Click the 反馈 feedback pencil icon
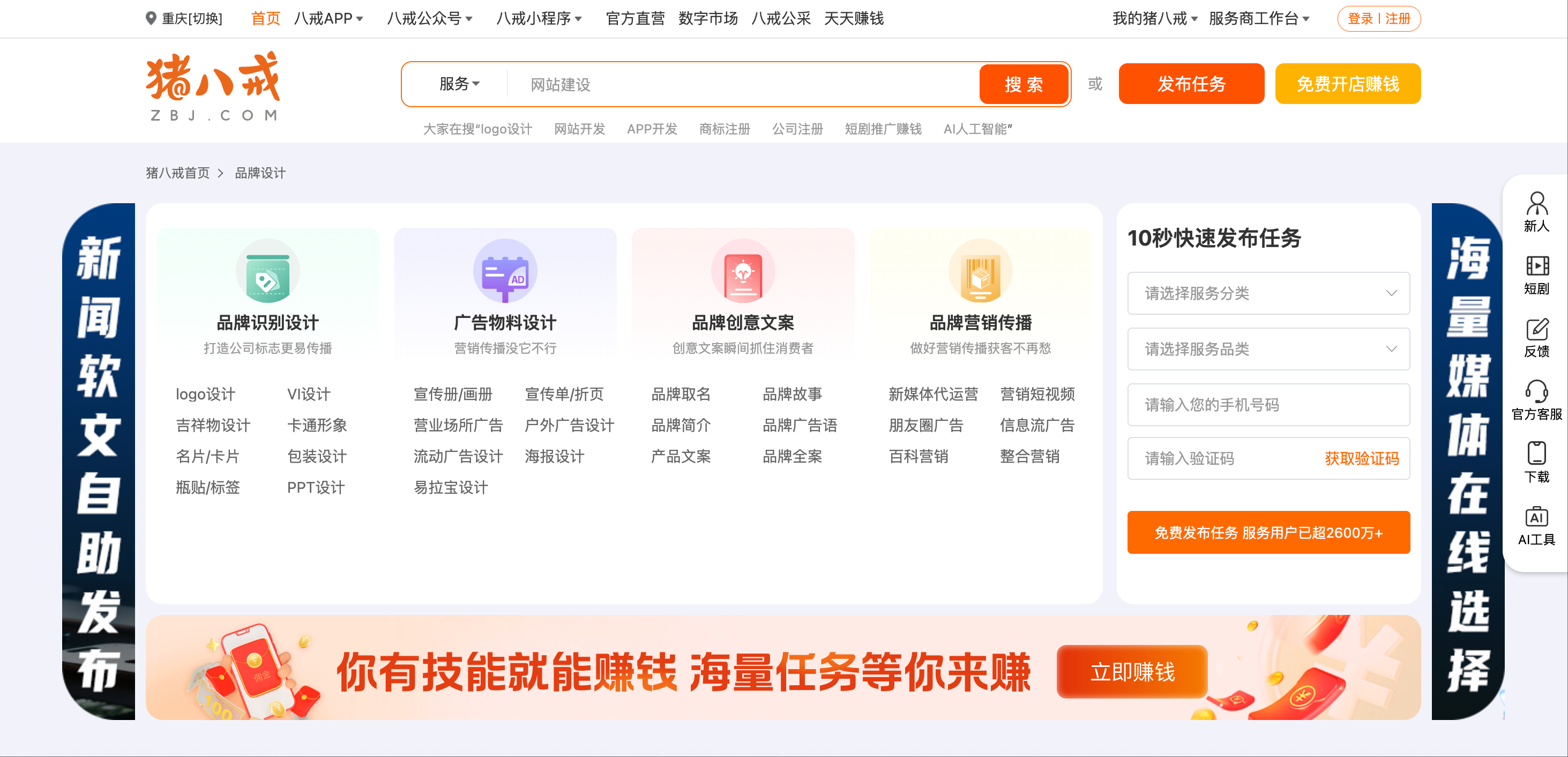 pyautogui.click(x=1536, y=329)
